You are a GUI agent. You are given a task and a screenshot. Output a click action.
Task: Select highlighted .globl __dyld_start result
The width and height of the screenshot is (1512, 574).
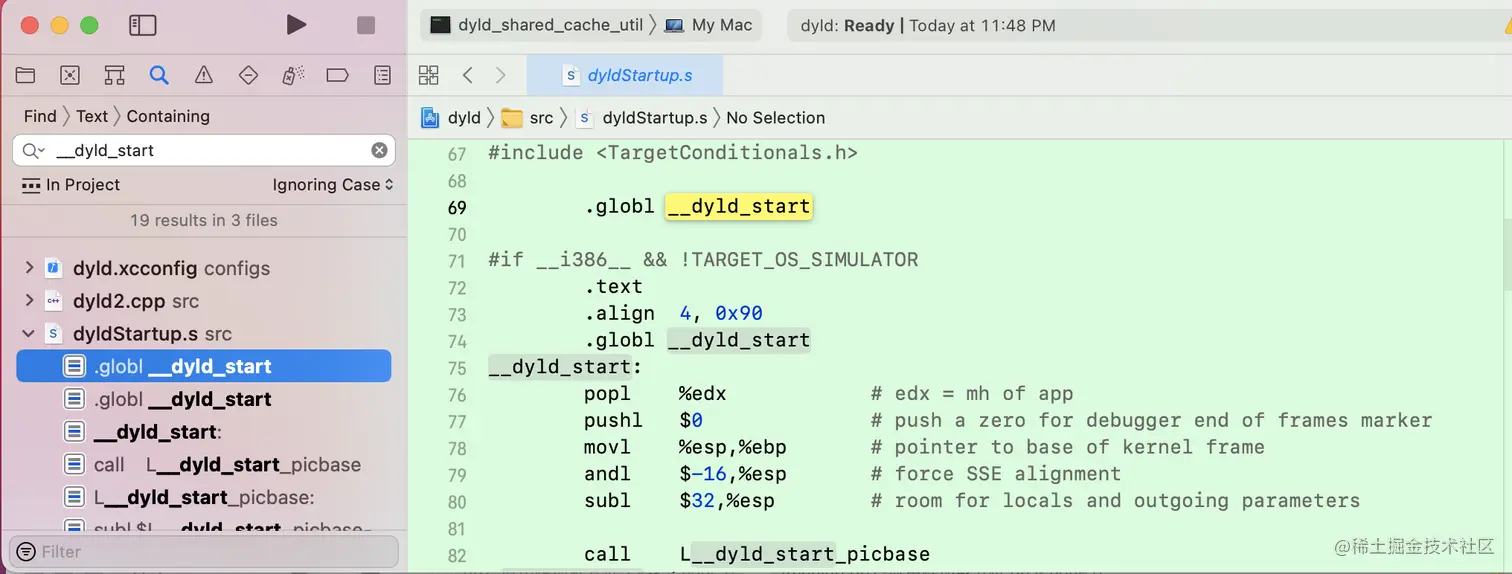coord(204,366)
